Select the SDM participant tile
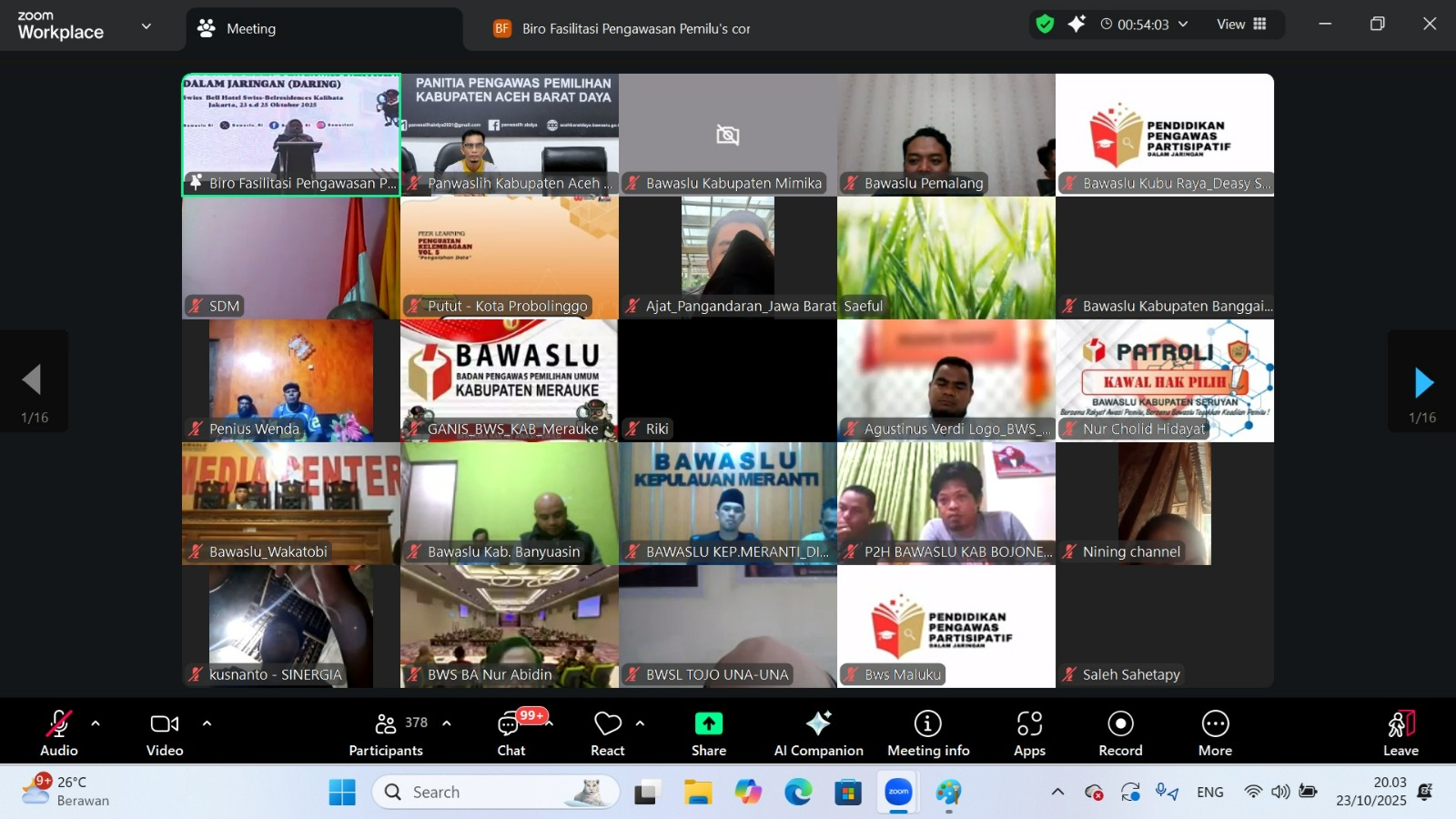 click(x=291, y=258)
